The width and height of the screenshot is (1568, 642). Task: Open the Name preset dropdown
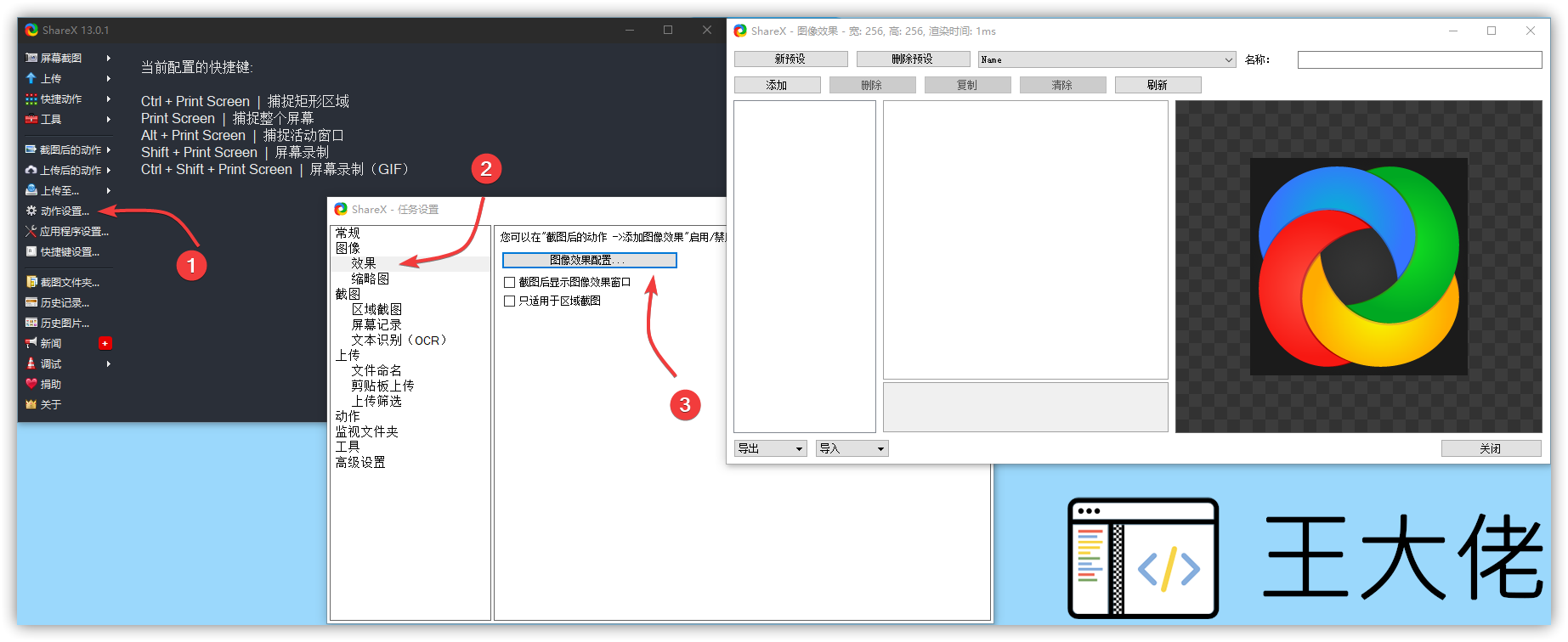(1107, 59)
